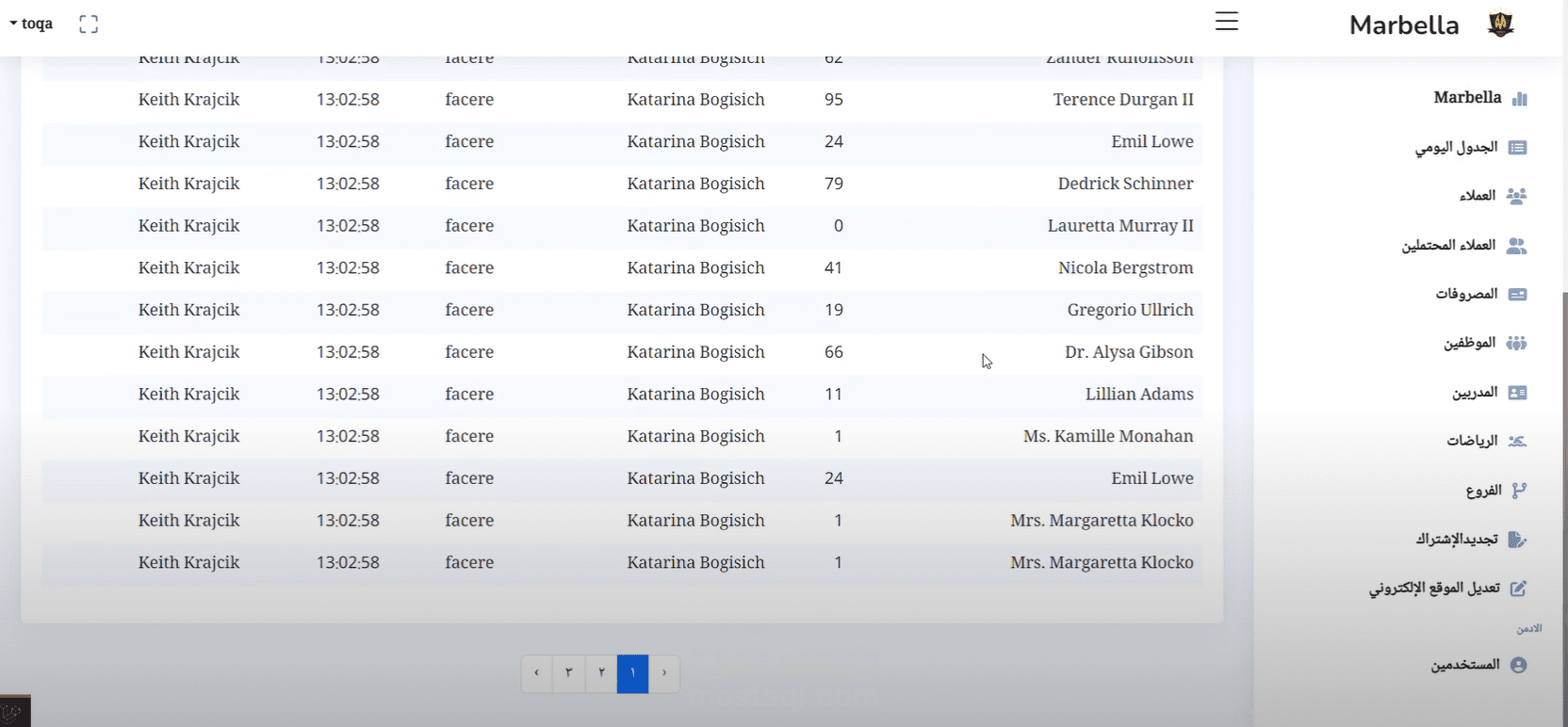Open the المصروفات expenses icon

(x=1517, y=295)
